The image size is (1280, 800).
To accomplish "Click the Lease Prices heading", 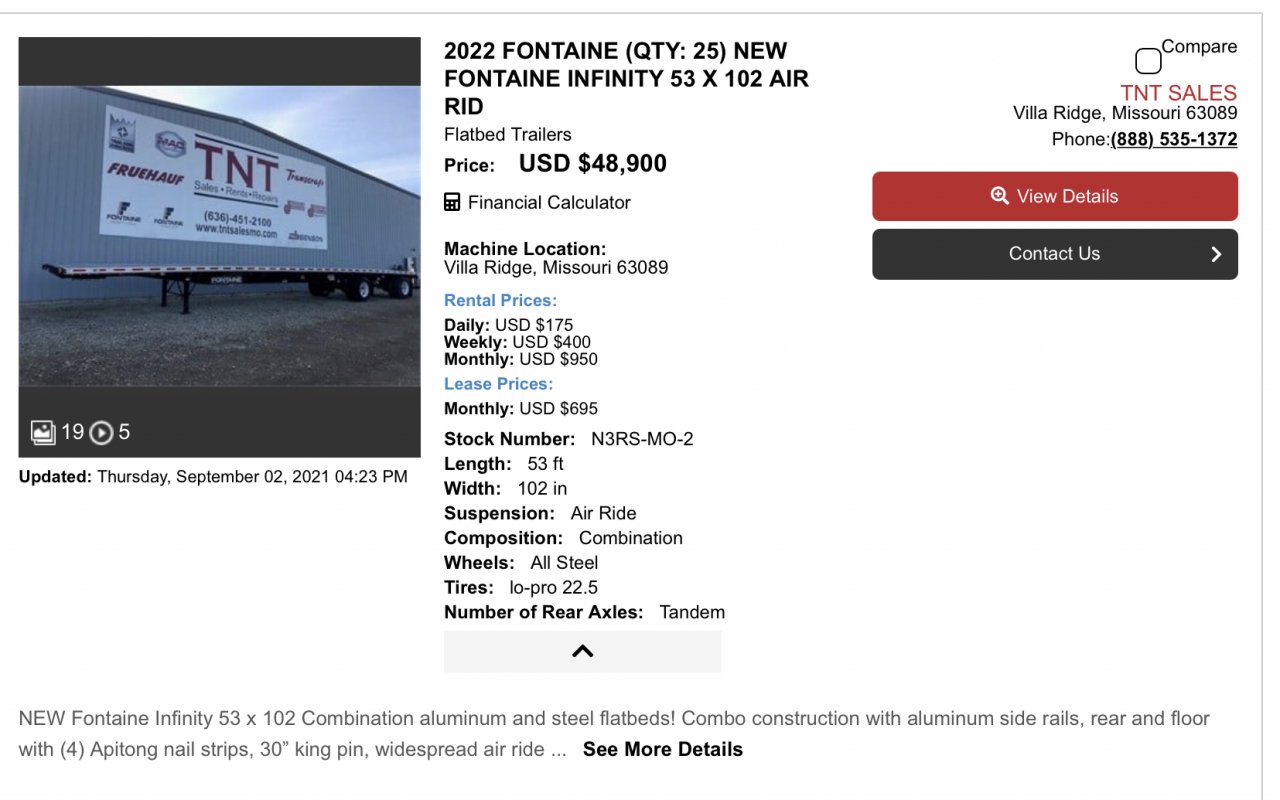I will pyautogui.click(x=498, y=384).
